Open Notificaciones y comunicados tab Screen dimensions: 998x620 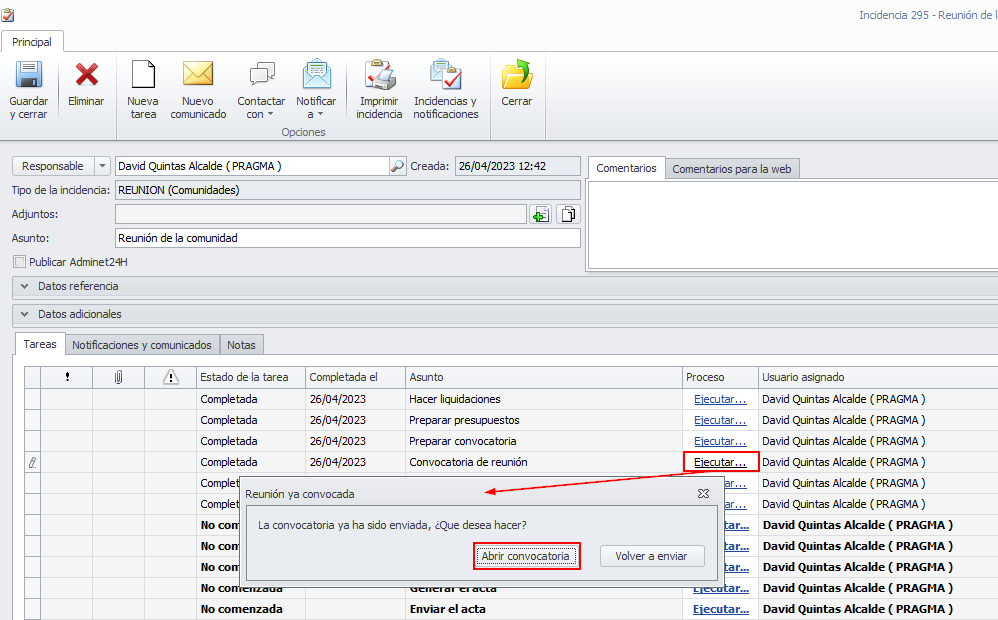coord(142,345)
